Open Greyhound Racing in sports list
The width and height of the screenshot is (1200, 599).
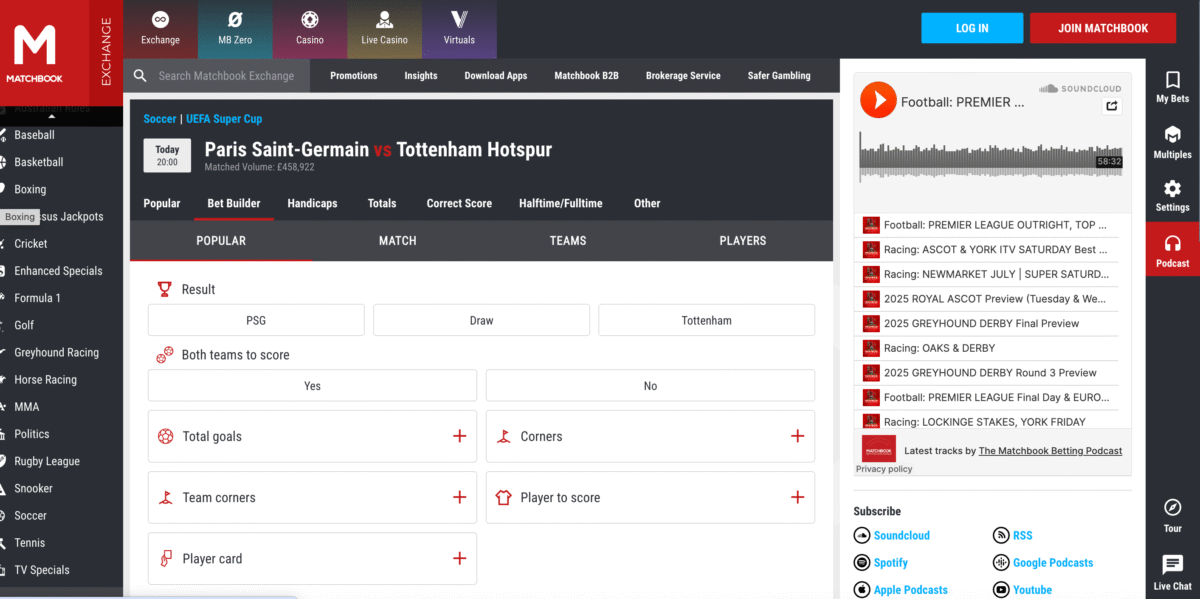click(x=56, y=353)
